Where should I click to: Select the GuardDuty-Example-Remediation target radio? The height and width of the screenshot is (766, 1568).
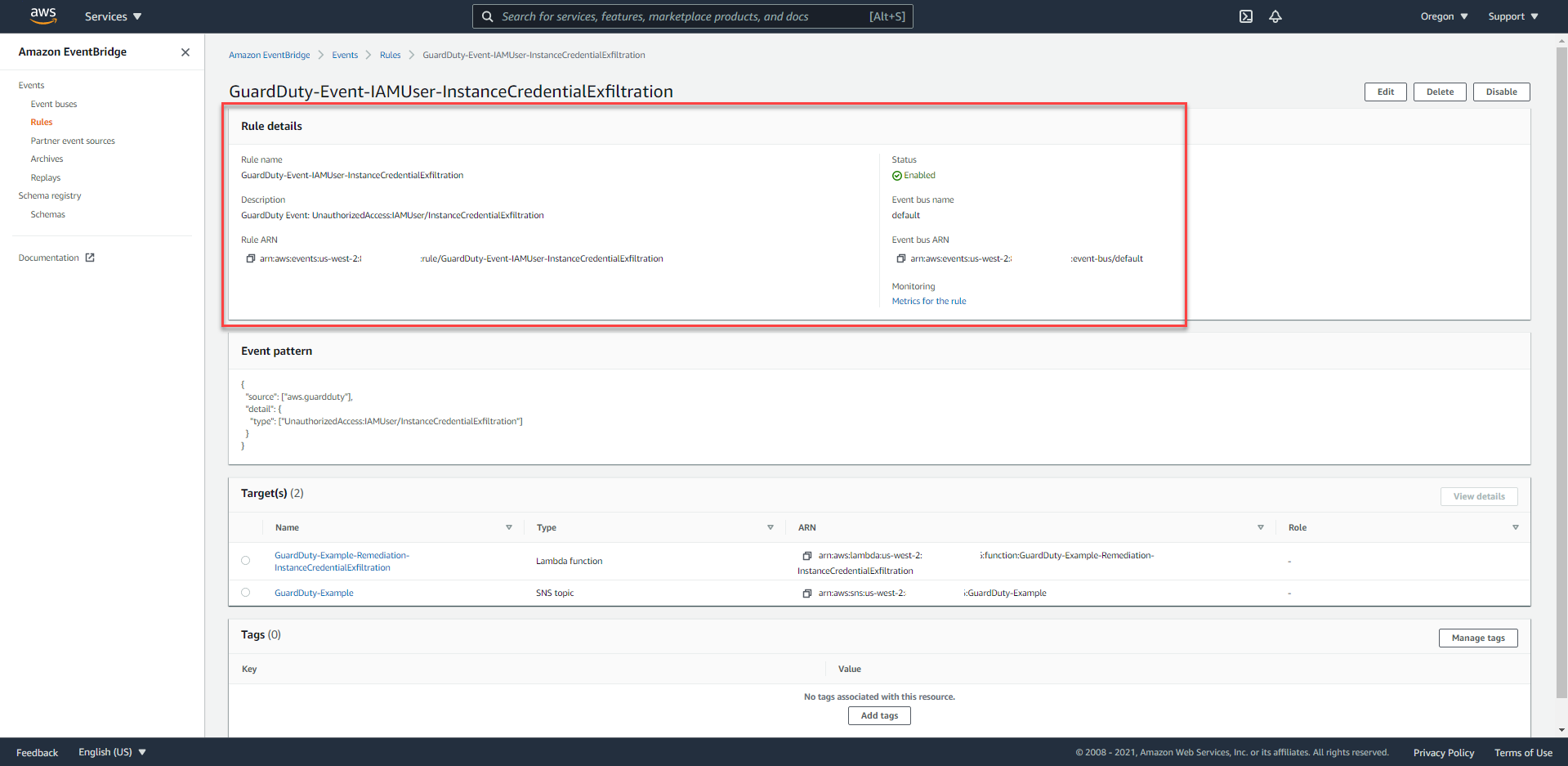pyautogui.click(x=245, y=561)
